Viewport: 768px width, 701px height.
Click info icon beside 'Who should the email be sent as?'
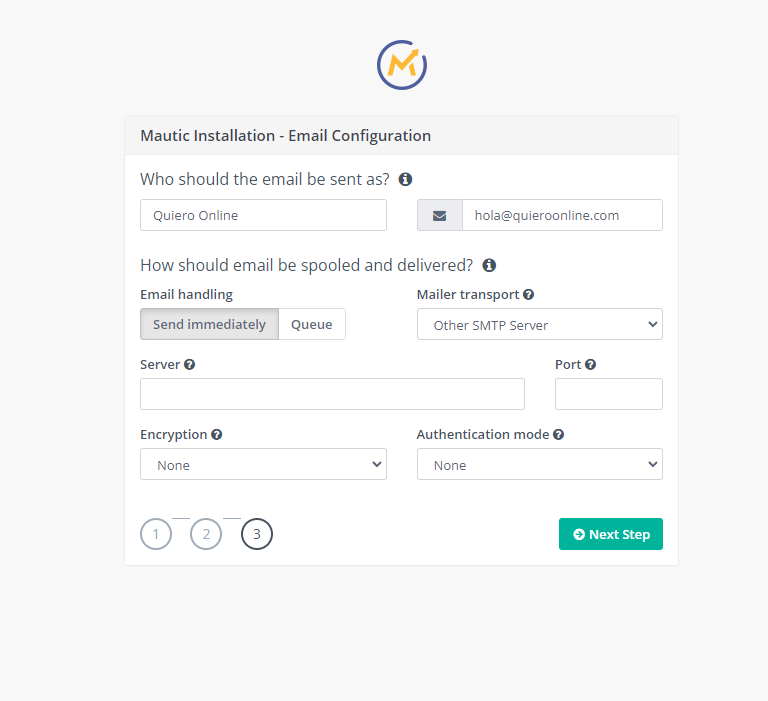point(405,179)
